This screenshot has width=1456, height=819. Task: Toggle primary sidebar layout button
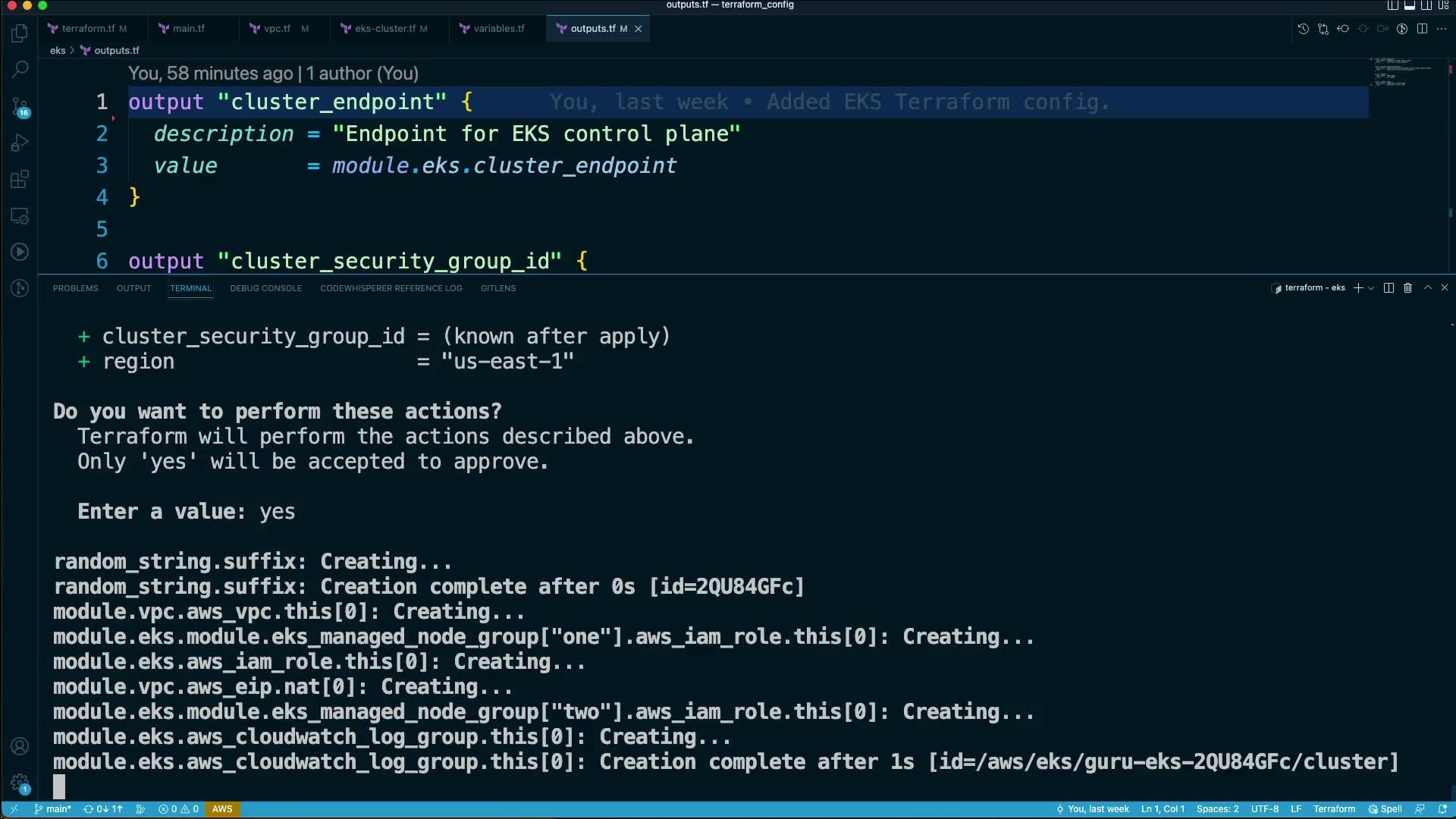[x=1392, y=5]
